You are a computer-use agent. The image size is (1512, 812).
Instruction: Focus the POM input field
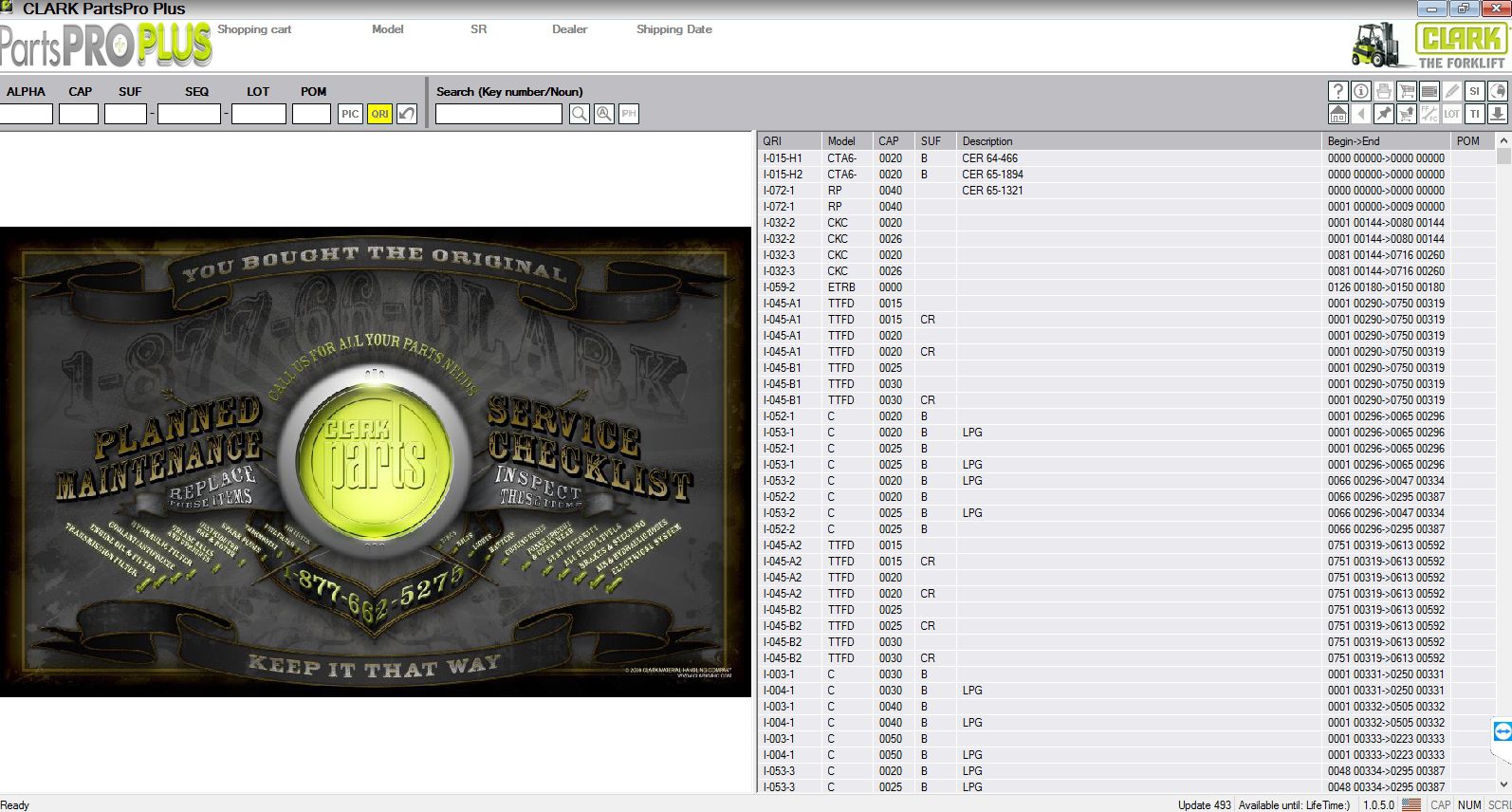[311, 114]
